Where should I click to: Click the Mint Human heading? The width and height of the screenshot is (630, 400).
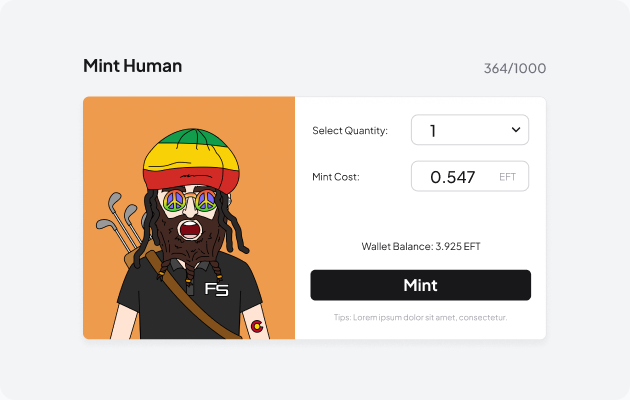coord(132,67)
